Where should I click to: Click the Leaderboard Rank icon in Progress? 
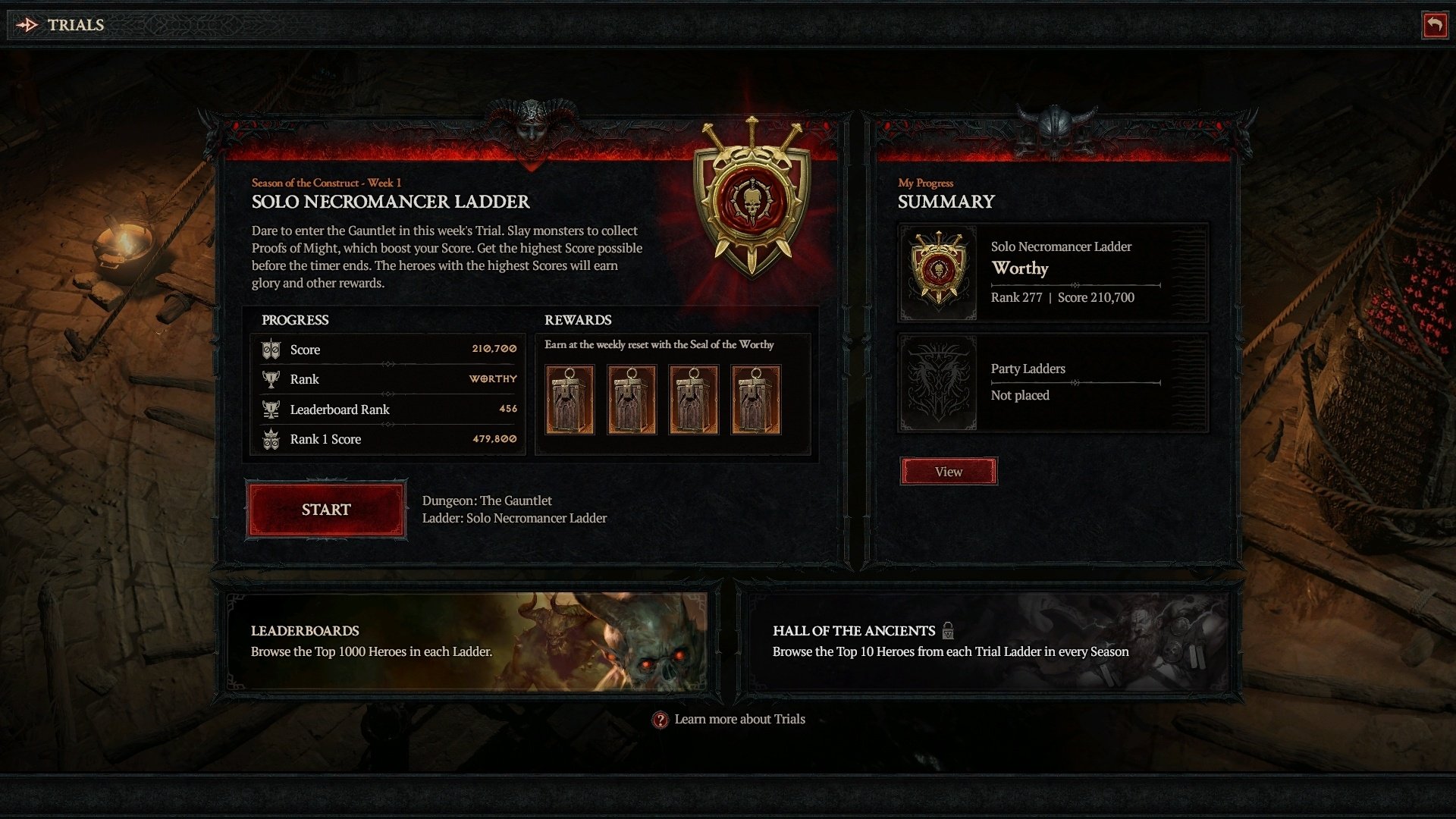point(271,408)
